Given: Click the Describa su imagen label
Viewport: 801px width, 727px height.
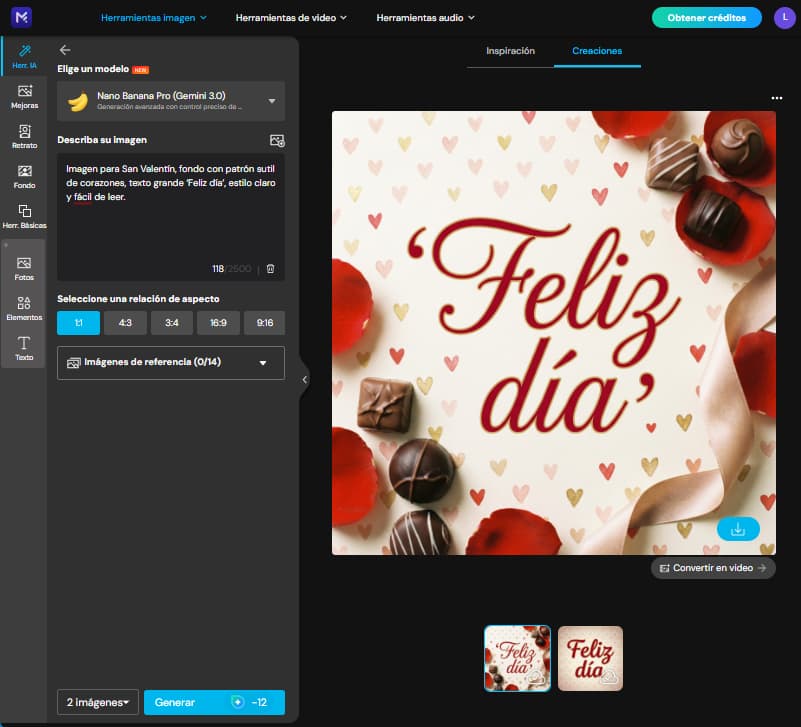Looking at the screenshot, I should click(x=102, y=140).
